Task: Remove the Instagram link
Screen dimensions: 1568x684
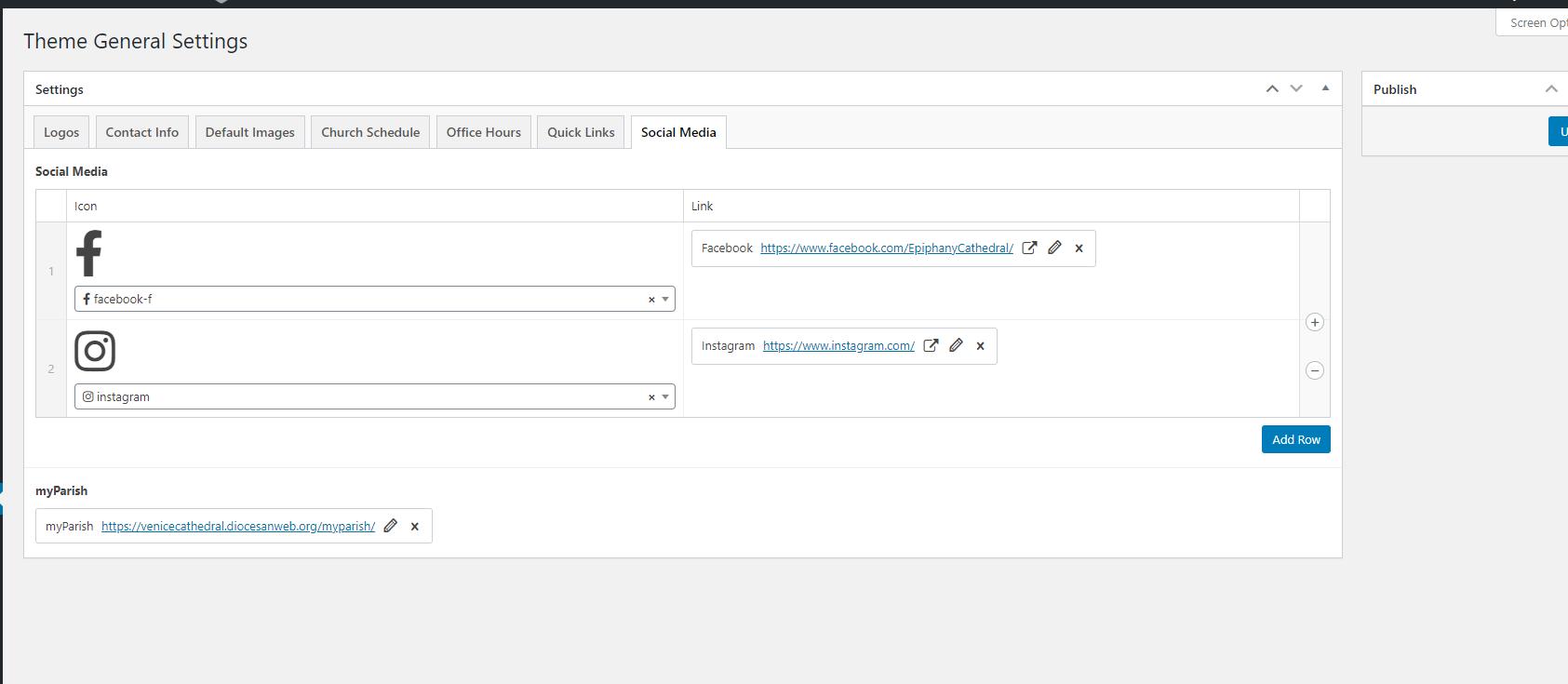Action: 981,346
